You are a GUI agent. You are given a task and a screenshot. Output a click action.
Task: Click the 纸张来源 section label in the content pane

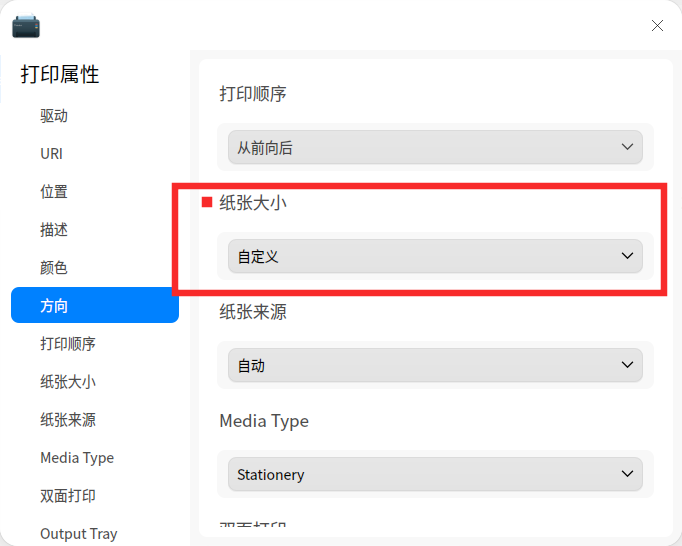tap(253, 312)
